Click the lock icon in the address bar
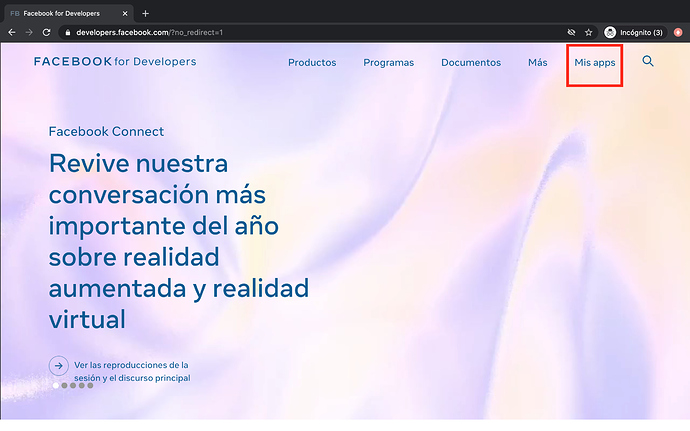The image size is (690, 431). pyautogui.click(x=67, y=33)
